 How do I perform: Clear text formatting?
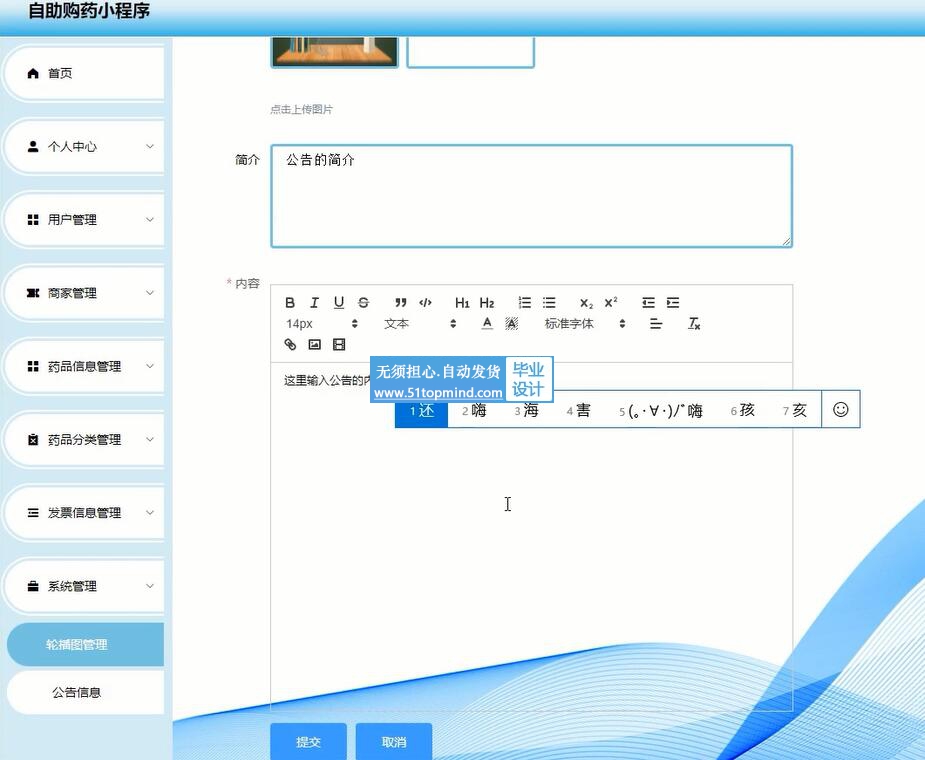[694, 324]
